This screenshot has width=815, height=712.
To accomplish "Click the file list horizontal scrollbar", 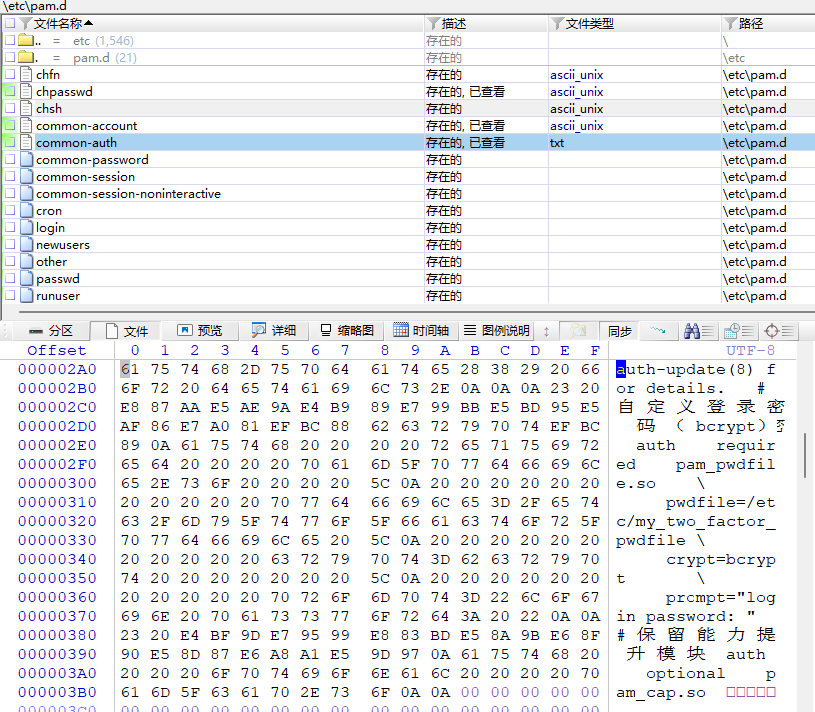I will (x=416, y=312).
